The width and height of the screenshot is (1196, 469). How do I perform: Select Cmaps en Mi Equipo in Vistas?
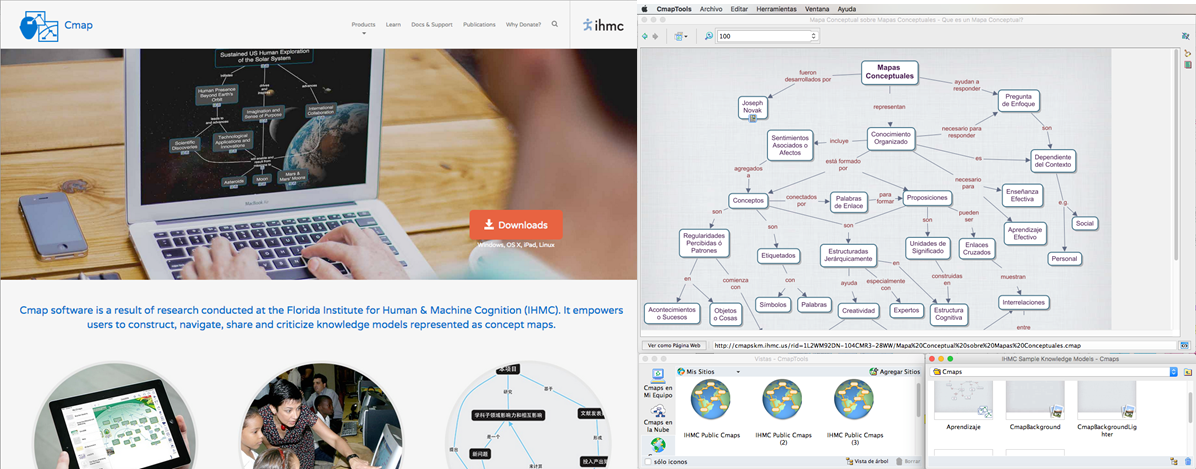point(658,385)
